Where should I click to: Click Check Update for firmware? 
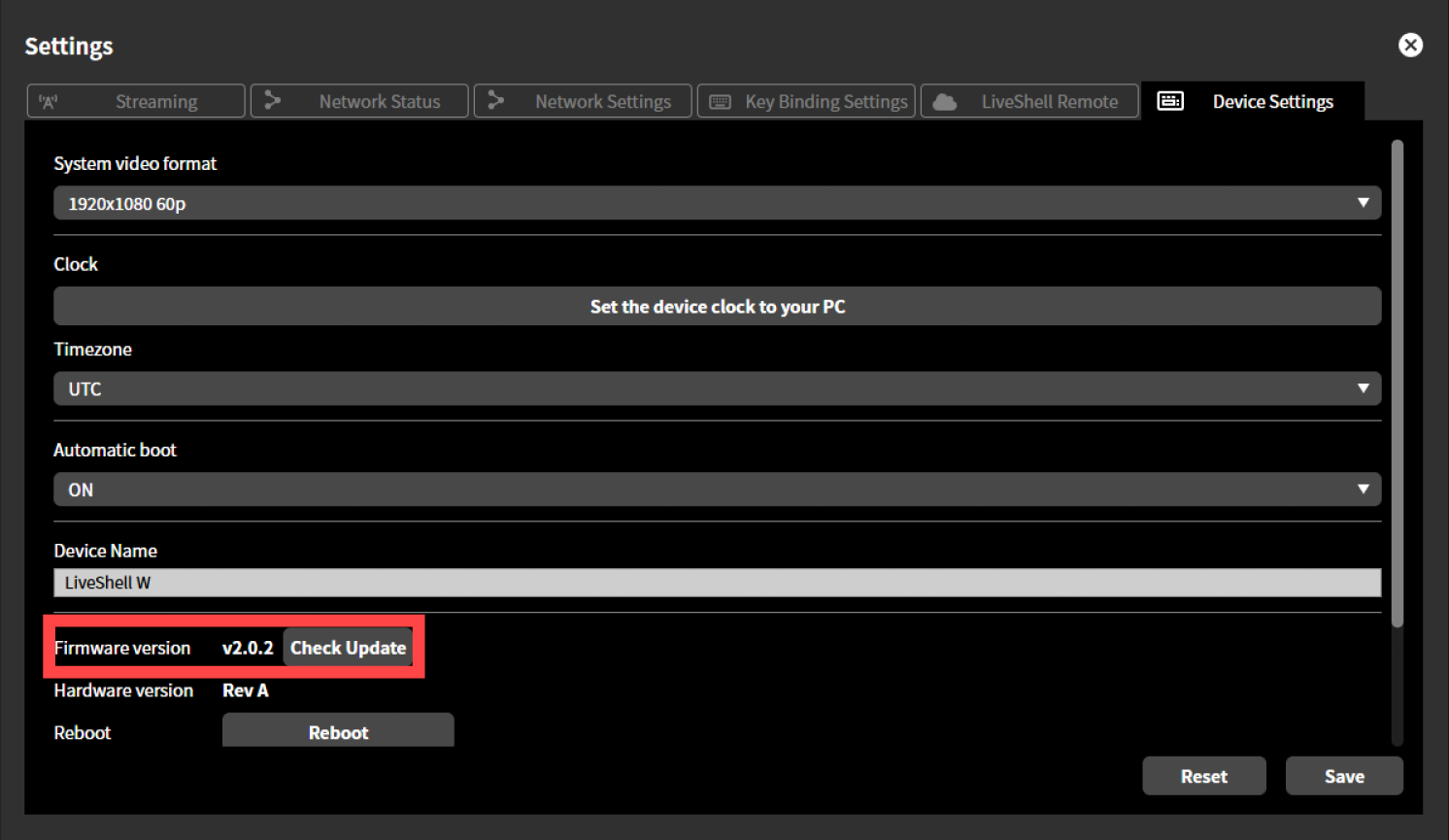(348, 647)
